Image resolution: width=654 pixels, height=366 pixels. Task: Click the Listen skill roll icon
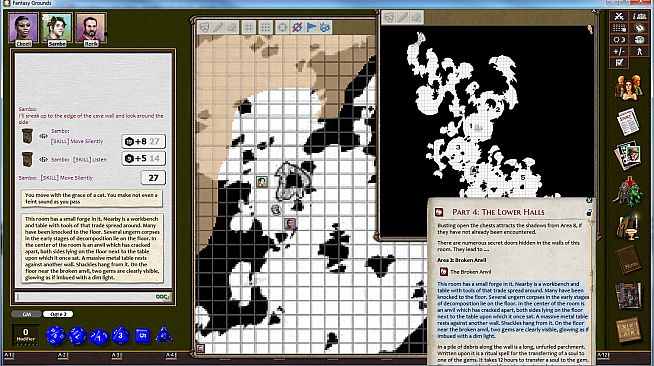click(27, 159)
